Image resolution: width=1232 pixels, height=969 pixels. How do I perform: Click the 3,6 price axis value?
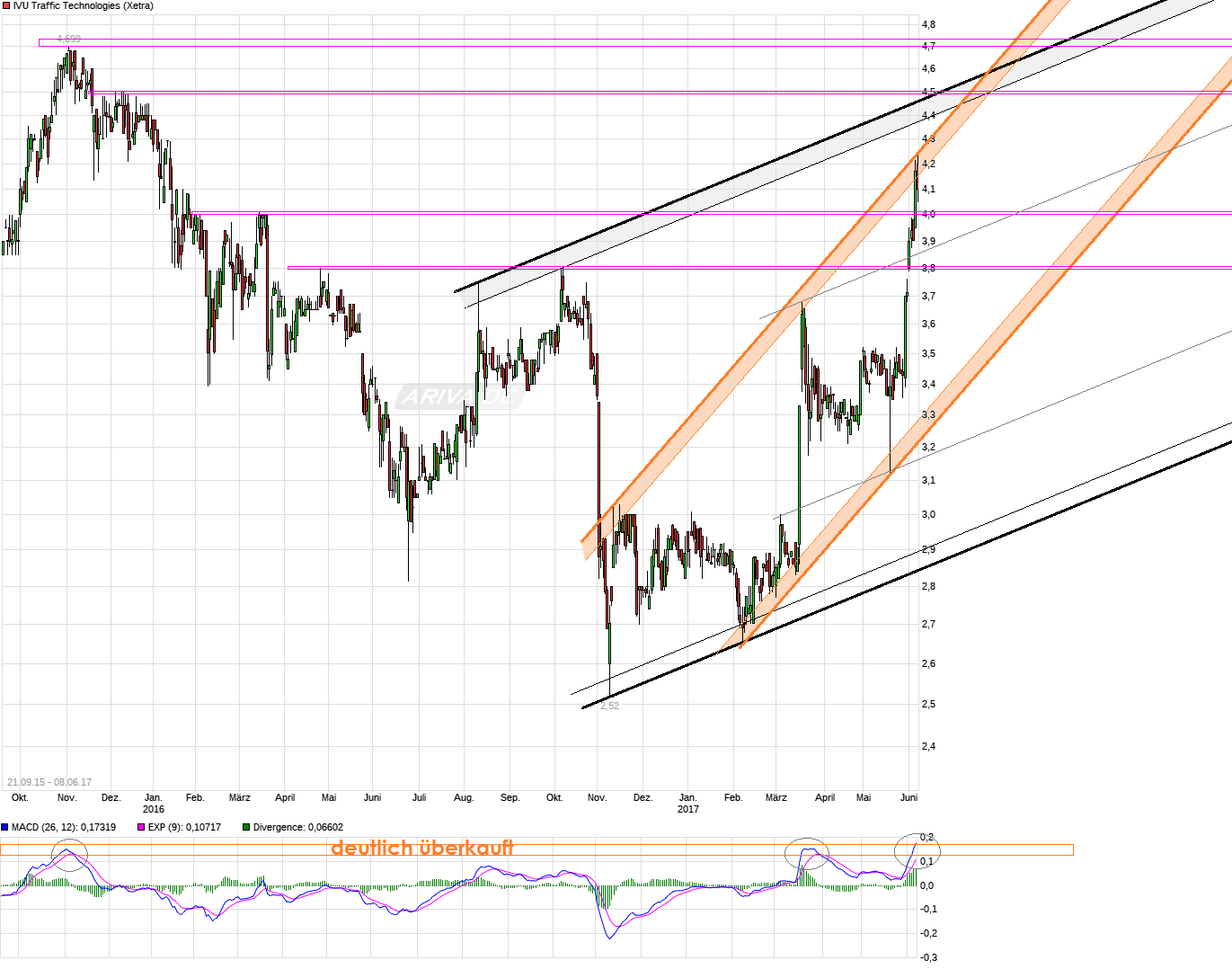[928, 324]
